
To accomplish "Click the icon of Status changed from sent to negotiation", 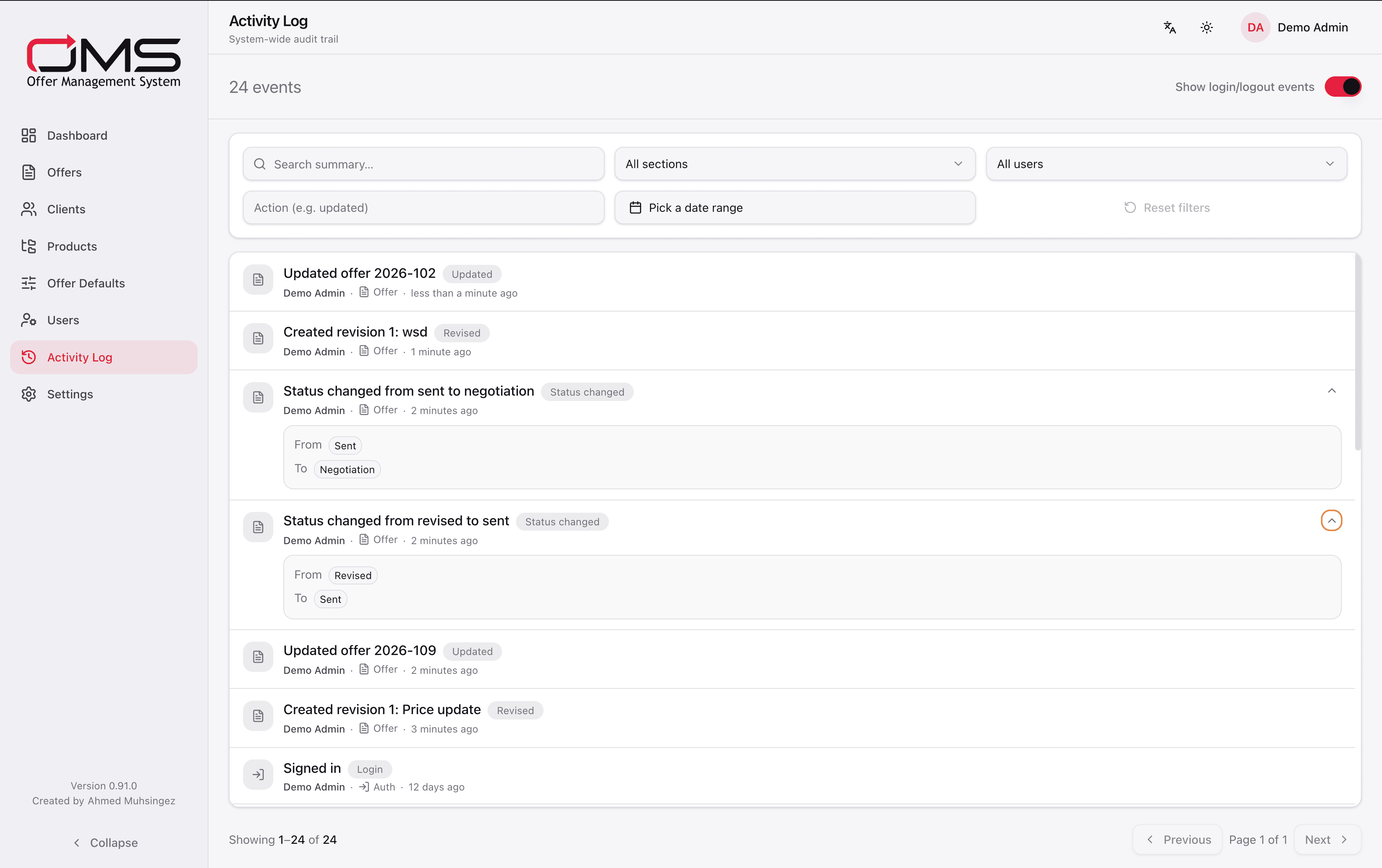I will point(258,398).
